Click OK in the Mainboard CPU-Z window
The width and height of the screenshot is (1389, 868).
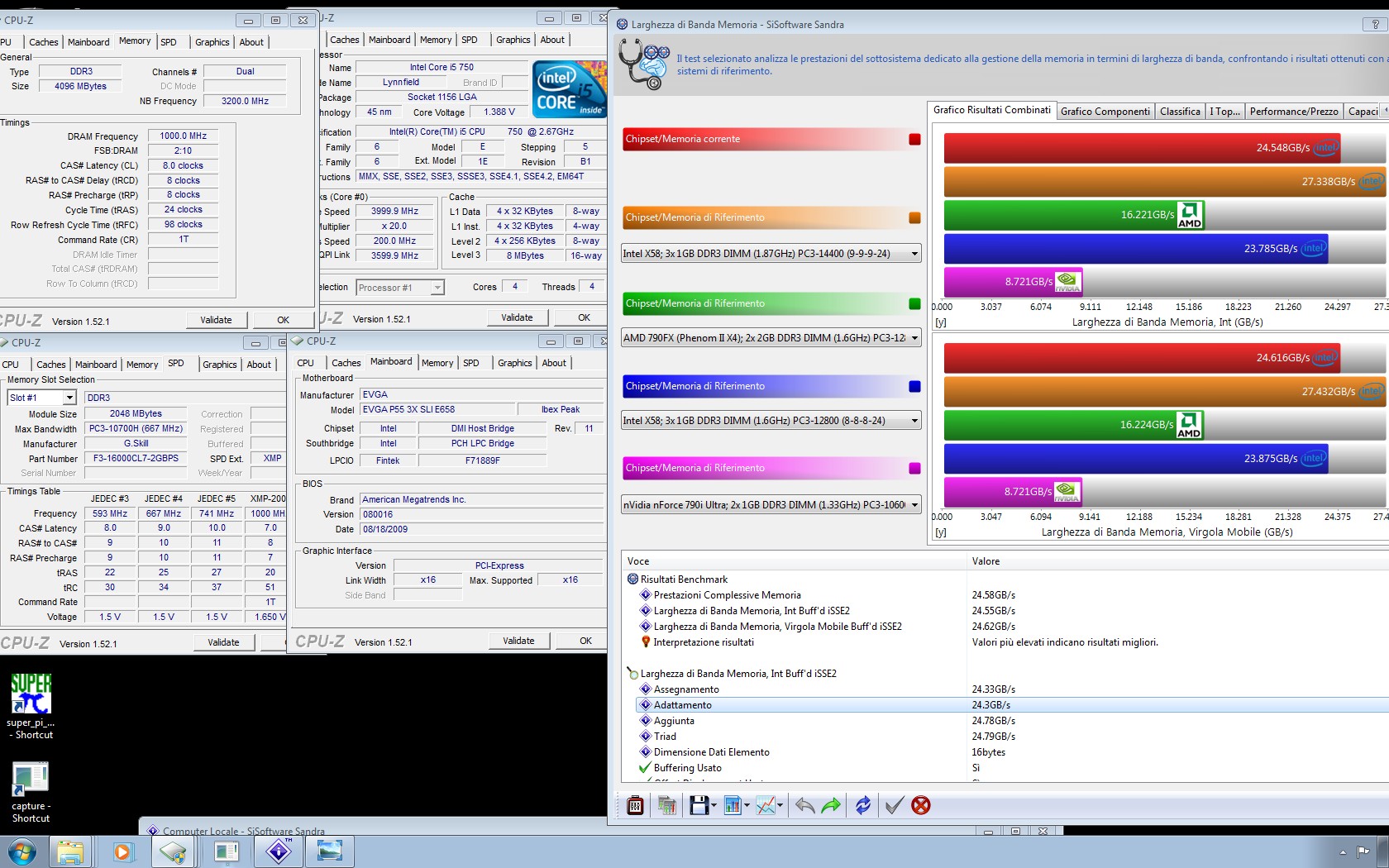tap(585, 641)
